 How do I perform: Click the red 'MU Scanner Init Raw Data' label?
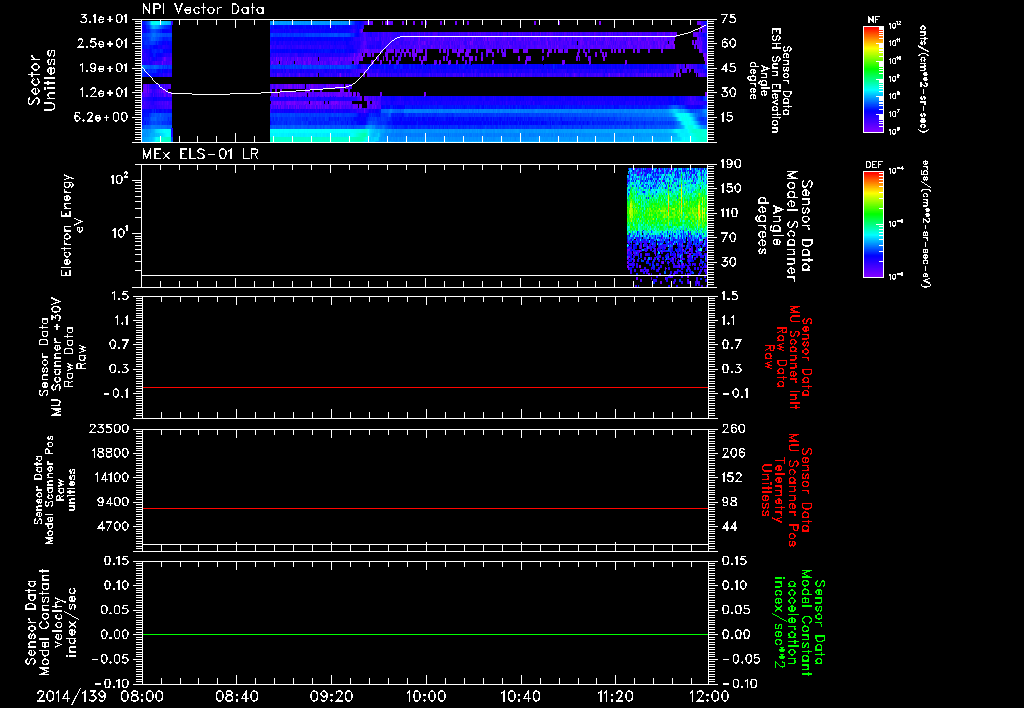point(788,357)
